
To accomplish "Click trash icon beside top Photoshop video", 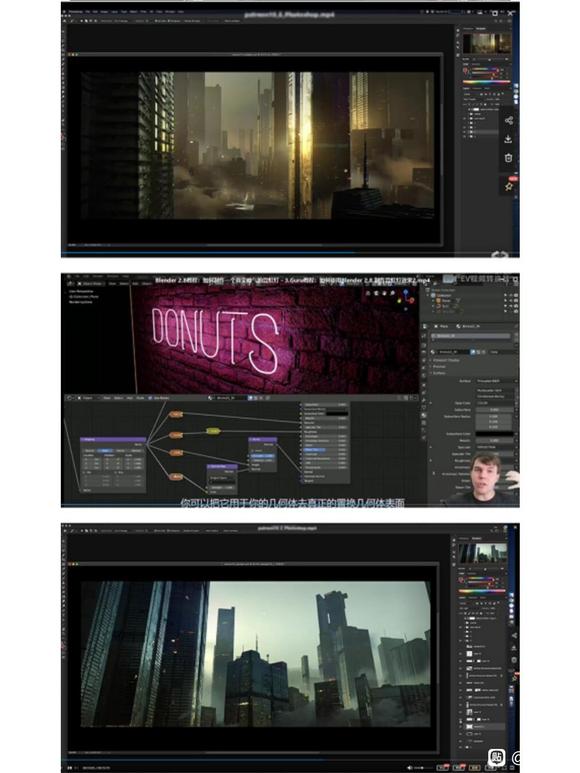I will tap(509, 158).
